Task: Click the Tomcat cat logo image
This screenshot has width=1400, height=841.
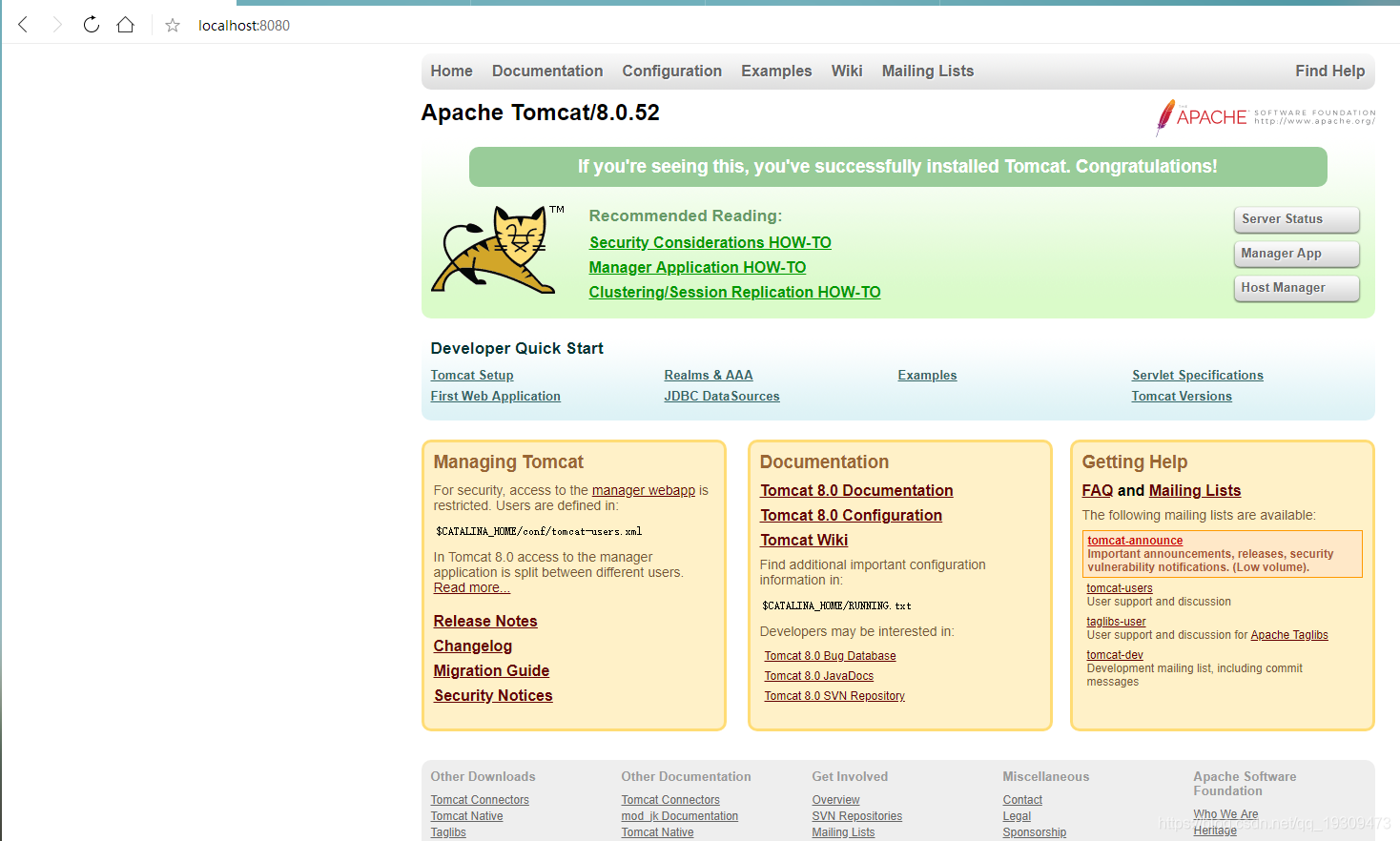Action: tap(496, 250)
